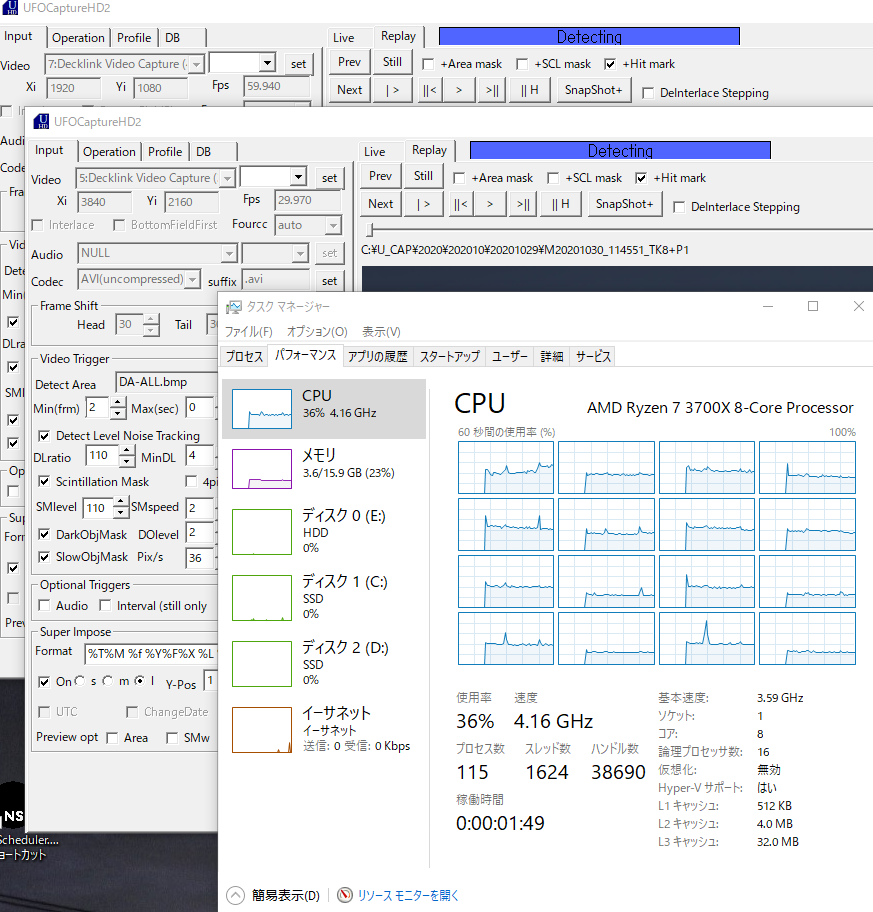Increase DLratio with its up stepper arrow
The height and width of the screenshot is (912, 873).
[127, 450]
